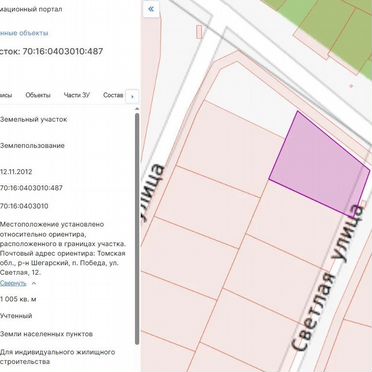The height and width of the screenshot is (372, 372).
Task: Click the address text mentioning Томская обл.
Action: click(63, 248)
